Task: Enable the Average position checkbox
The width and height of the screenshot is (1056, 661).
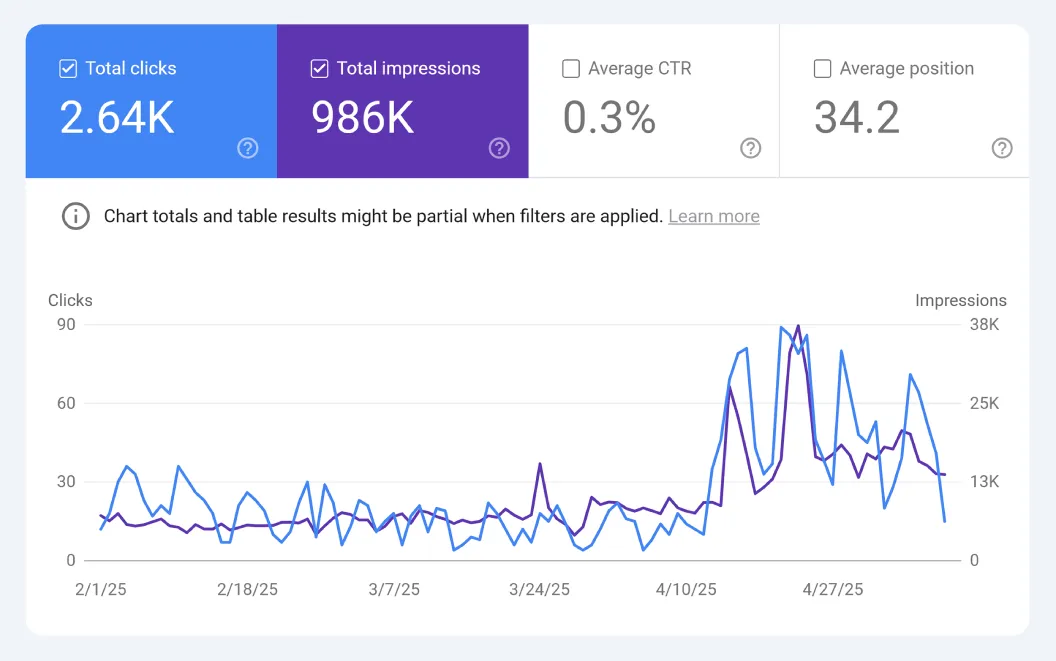Action: 823,68
